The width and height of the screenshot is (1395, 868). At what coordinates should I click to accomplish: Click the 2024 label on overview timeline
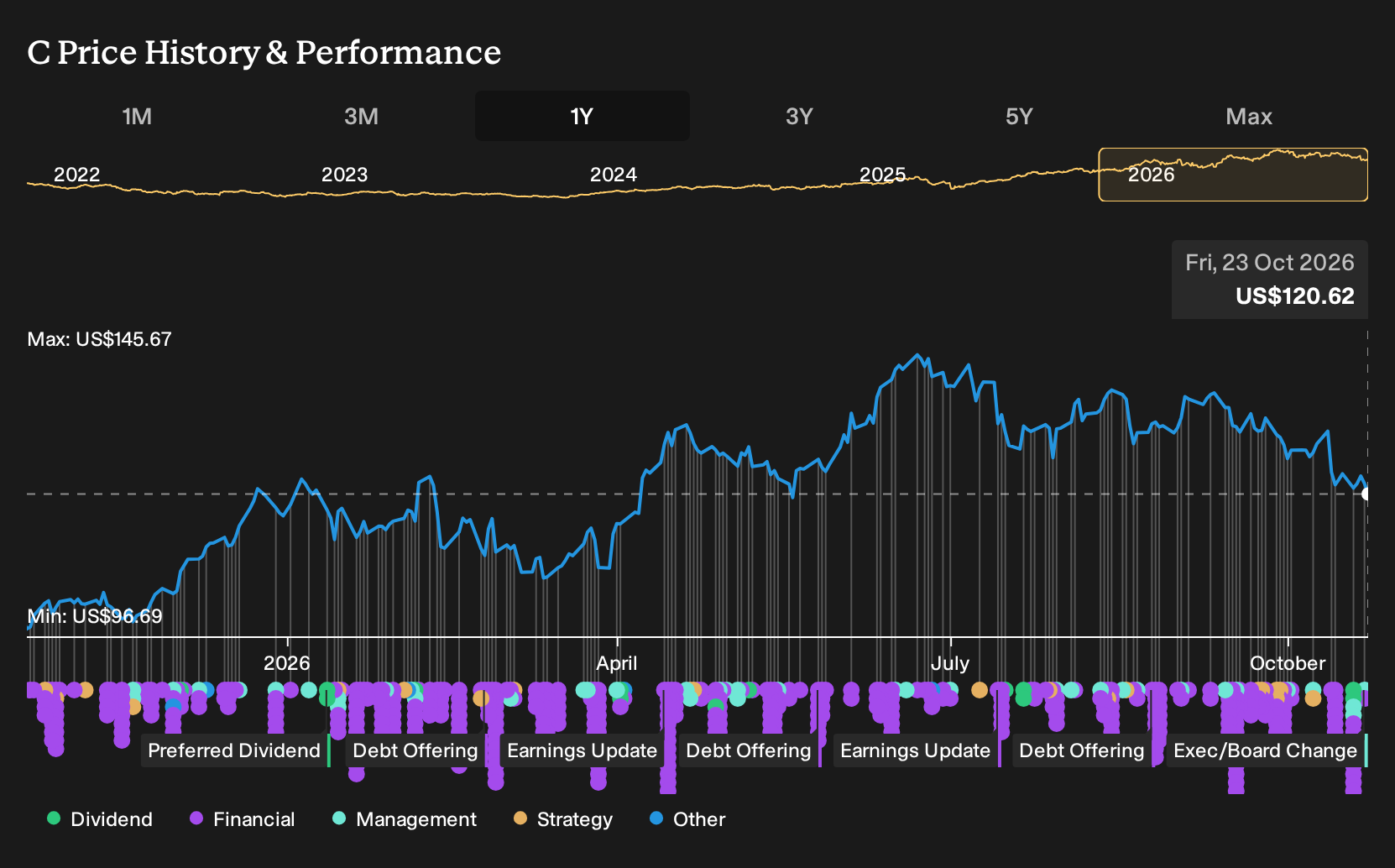click(x=614, y=175)
